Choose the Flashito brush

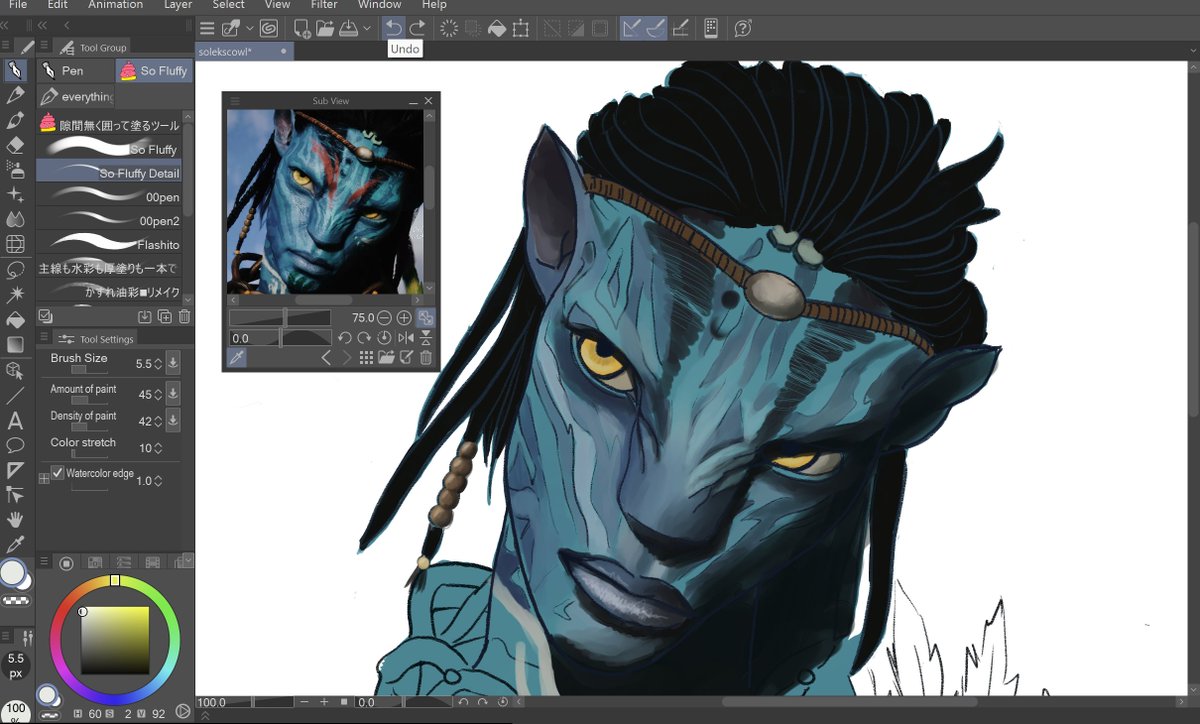(109, 244)
